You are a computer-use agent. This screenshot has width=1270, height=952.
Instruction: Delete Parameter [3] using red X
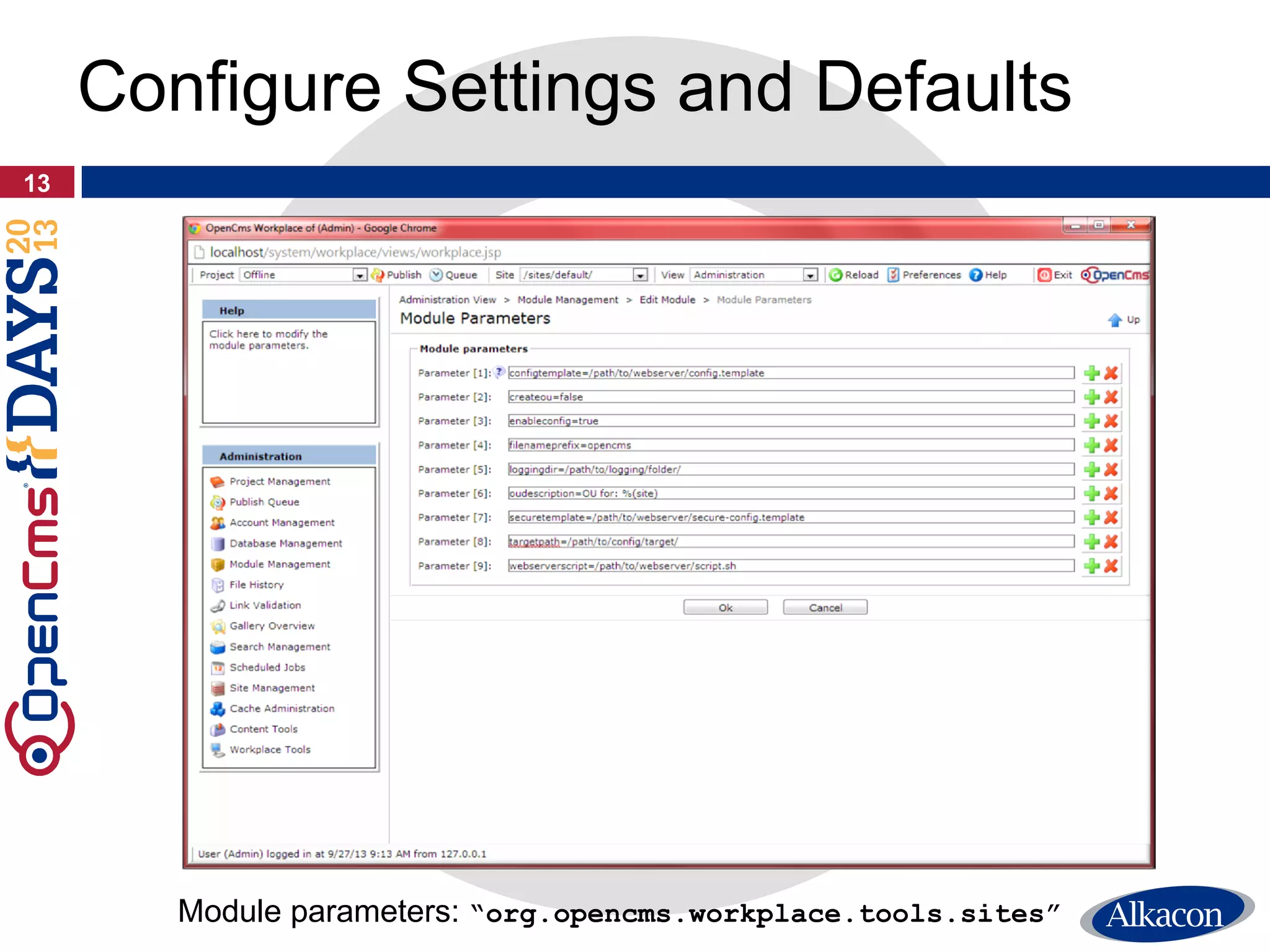(x=1111, y=421)
